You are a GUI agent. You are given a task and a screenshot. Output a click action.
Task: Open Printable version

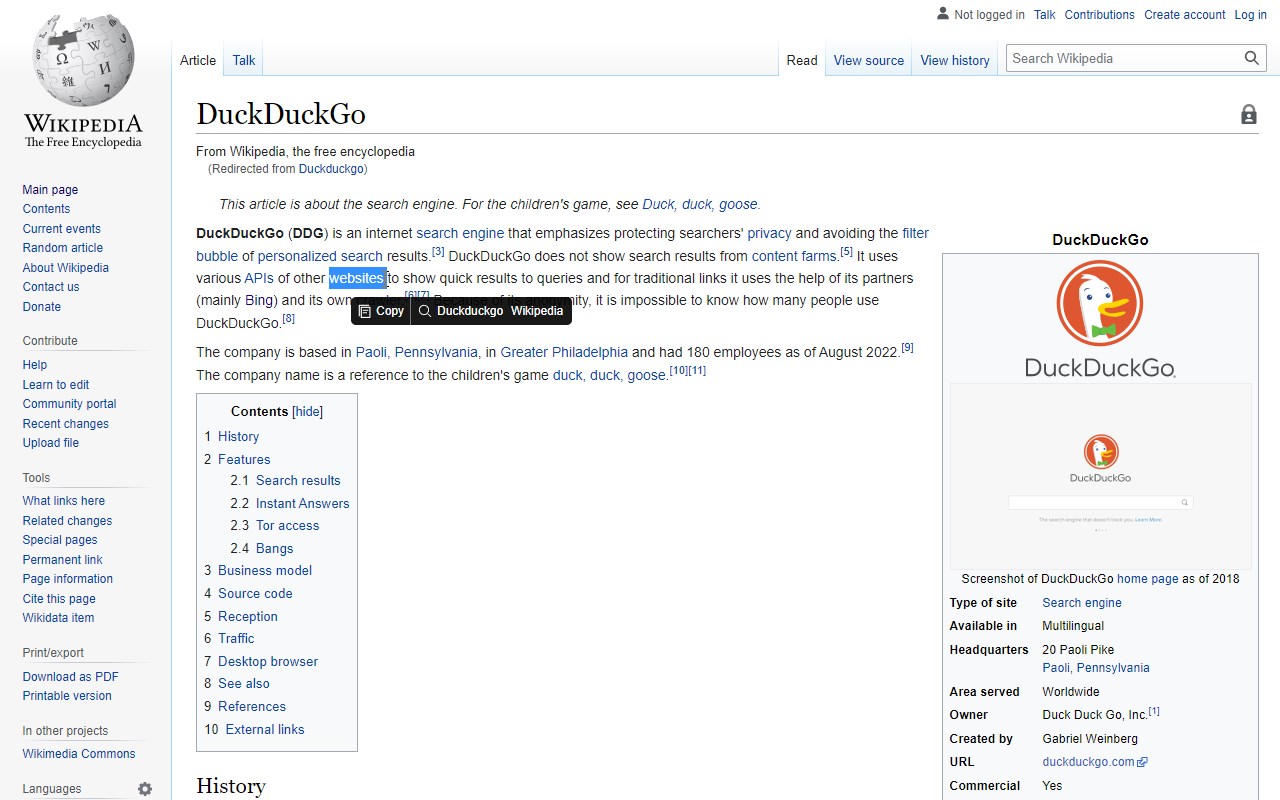tap(67, 696)
